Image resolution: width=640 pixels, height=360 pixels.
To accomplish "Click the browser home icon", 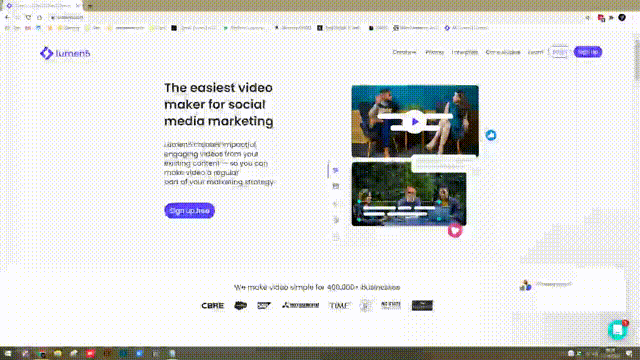I will (x=40, y=18).
